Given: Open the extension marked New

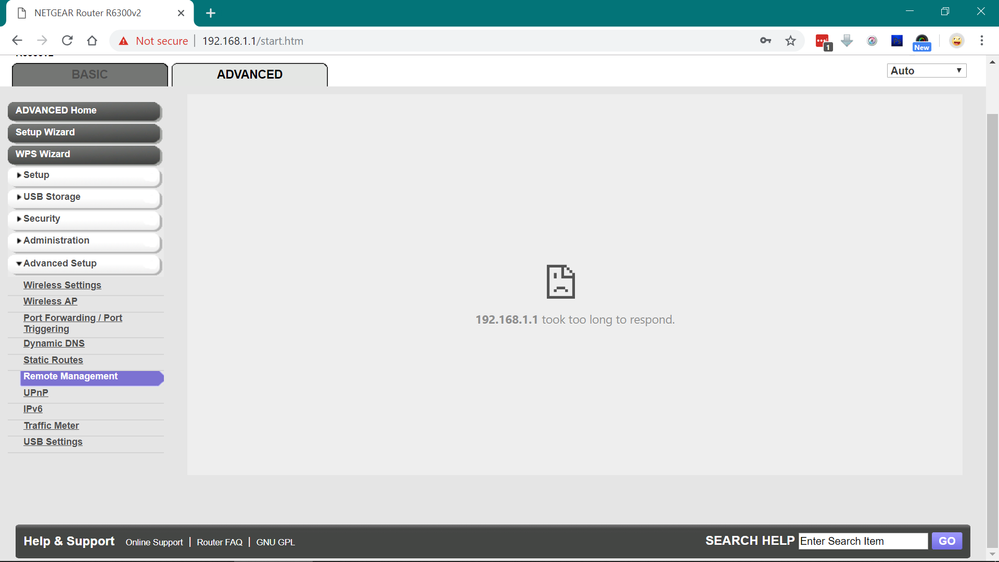Looking at the screenshot, I should 922,43.
